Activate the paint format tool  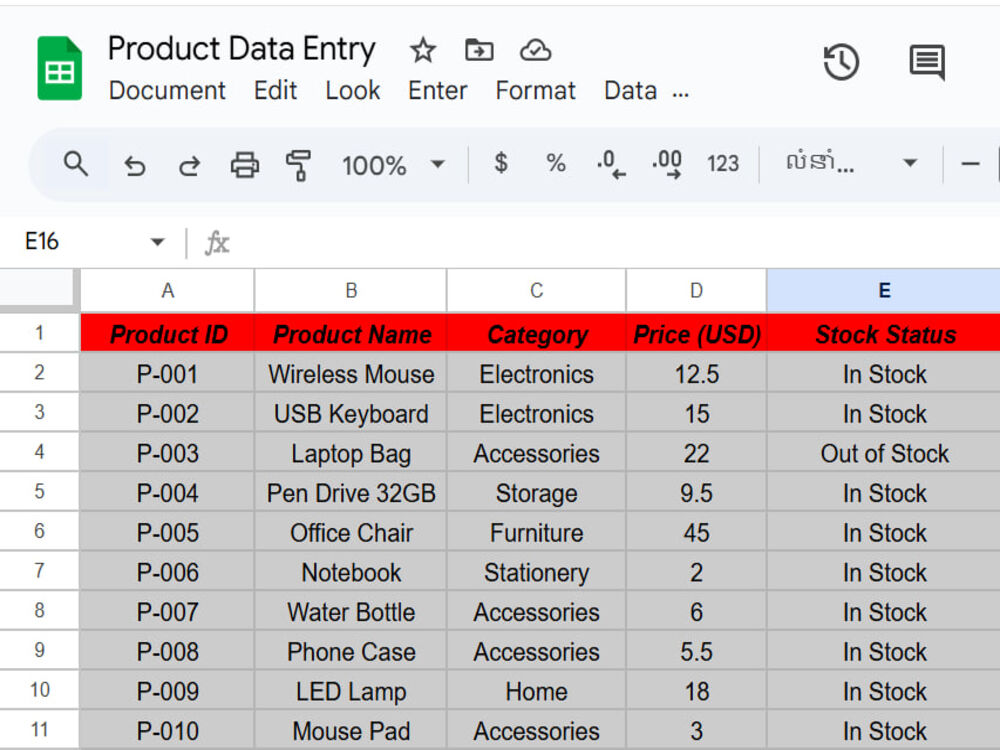(x=298, y=165)
